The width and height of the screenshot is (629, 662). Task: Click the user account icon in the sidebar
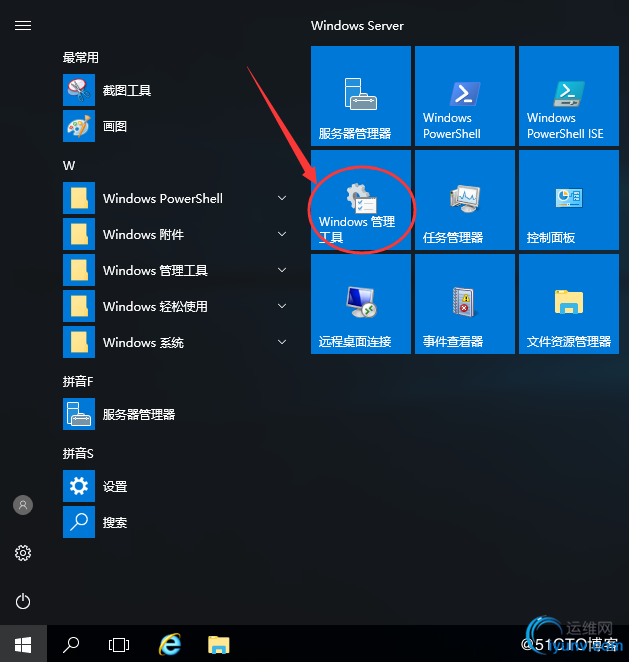(23, 505)
